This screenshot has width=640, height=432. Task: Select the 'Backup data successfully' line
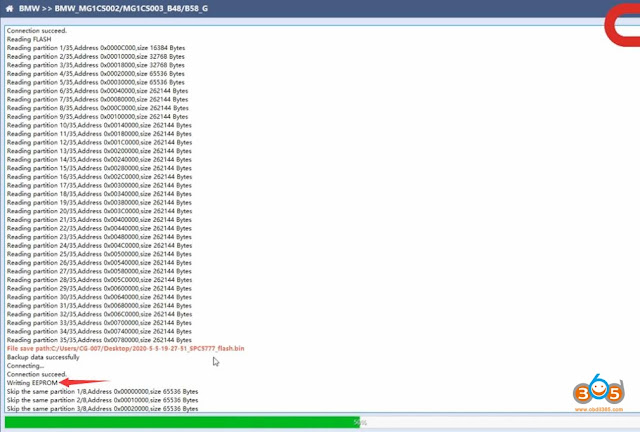coord(43,357)
